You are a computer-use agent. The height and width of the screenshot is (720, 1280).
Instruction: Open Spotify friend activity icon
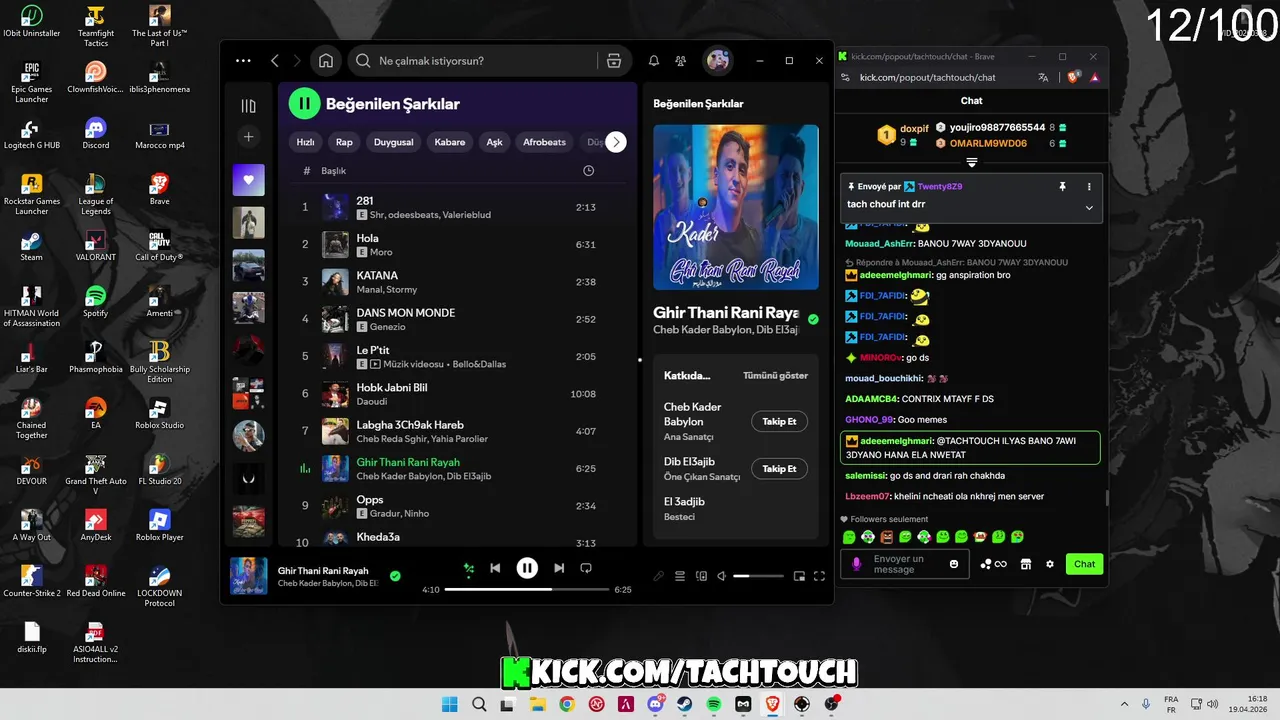coord(681,61)
